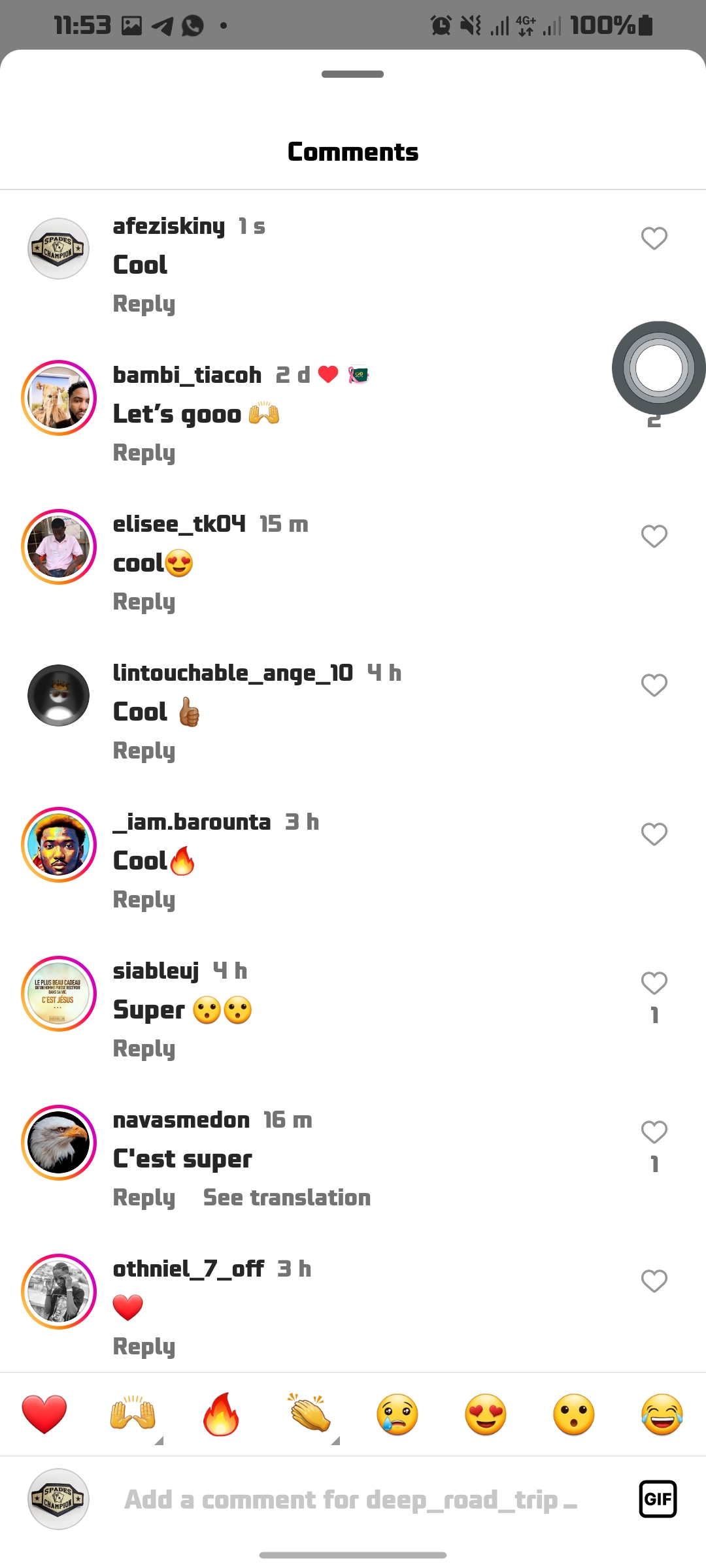Tap the comments sheet drag handle
Screen dimensions: 706x1568
pyautogui.click(x=353, y=74)
